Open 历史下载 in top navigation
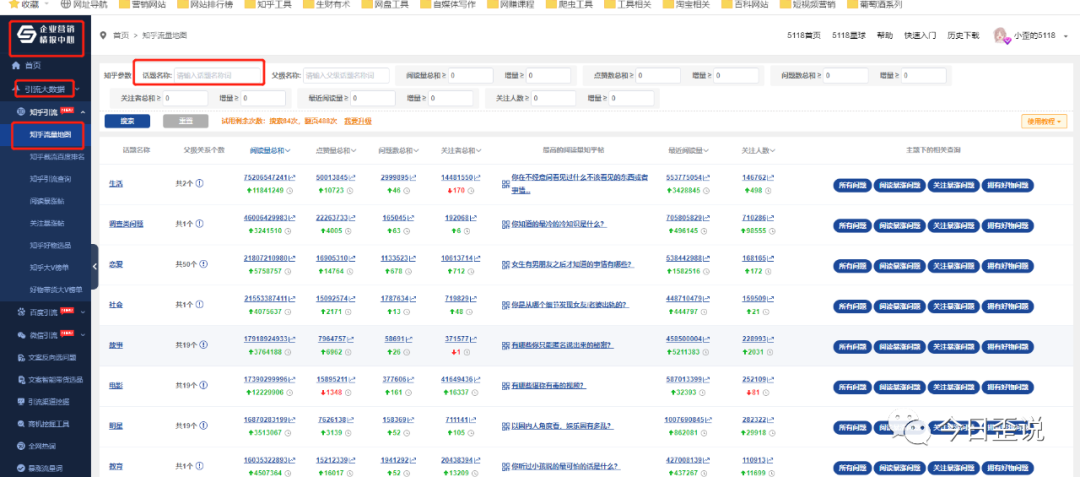1080x477 pixels. pos(963,36)
